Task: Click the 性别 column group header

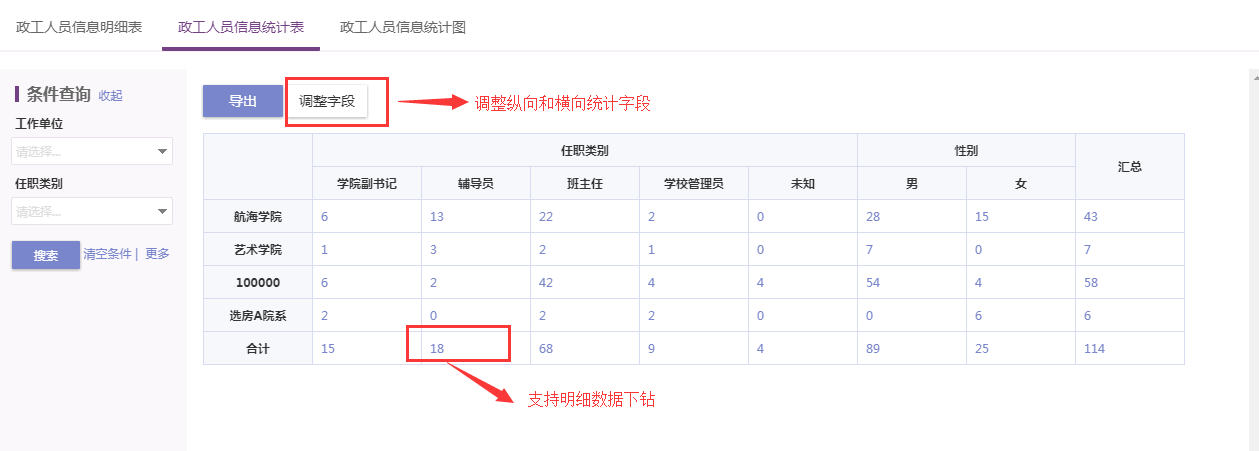Action: coord(966,150)
